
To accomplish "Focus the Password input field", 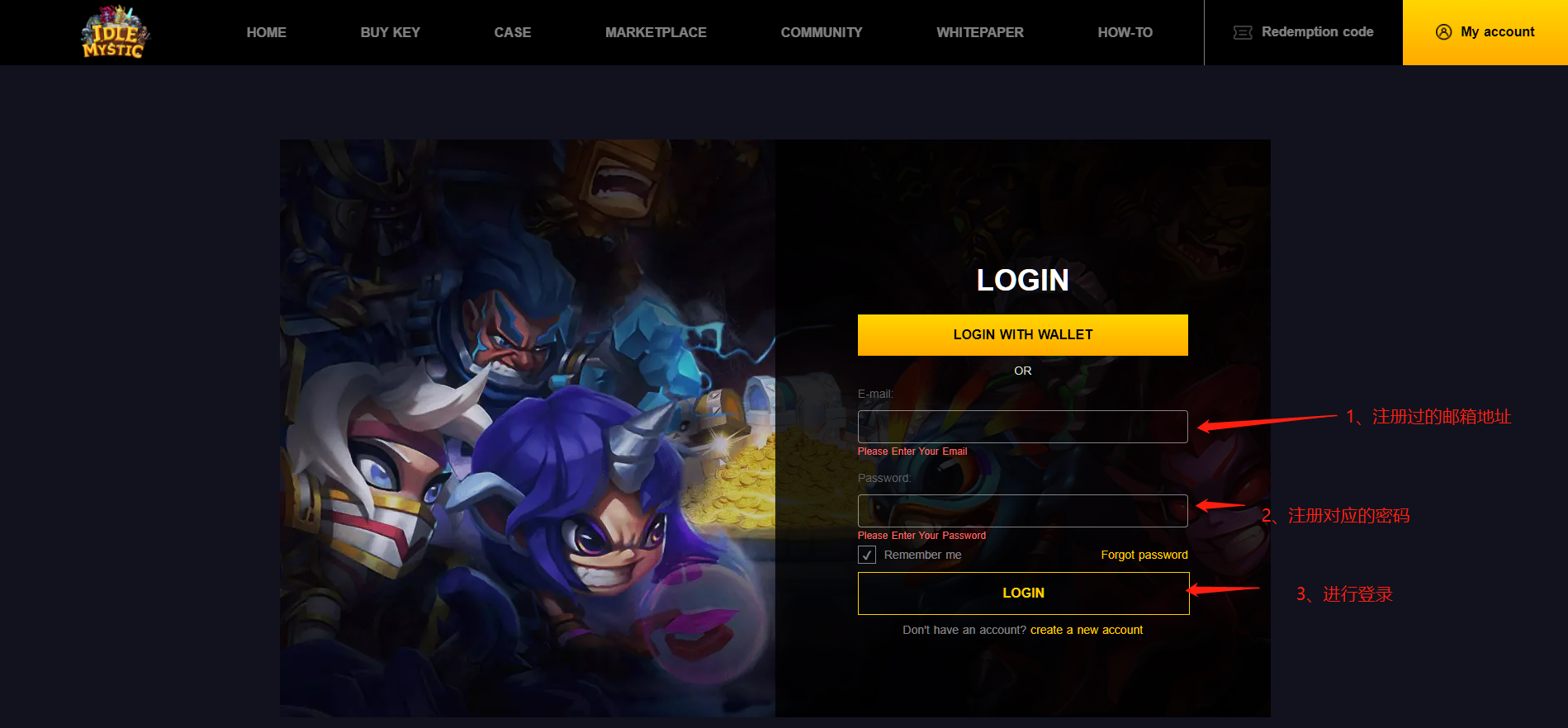I will pos(1022,511).
